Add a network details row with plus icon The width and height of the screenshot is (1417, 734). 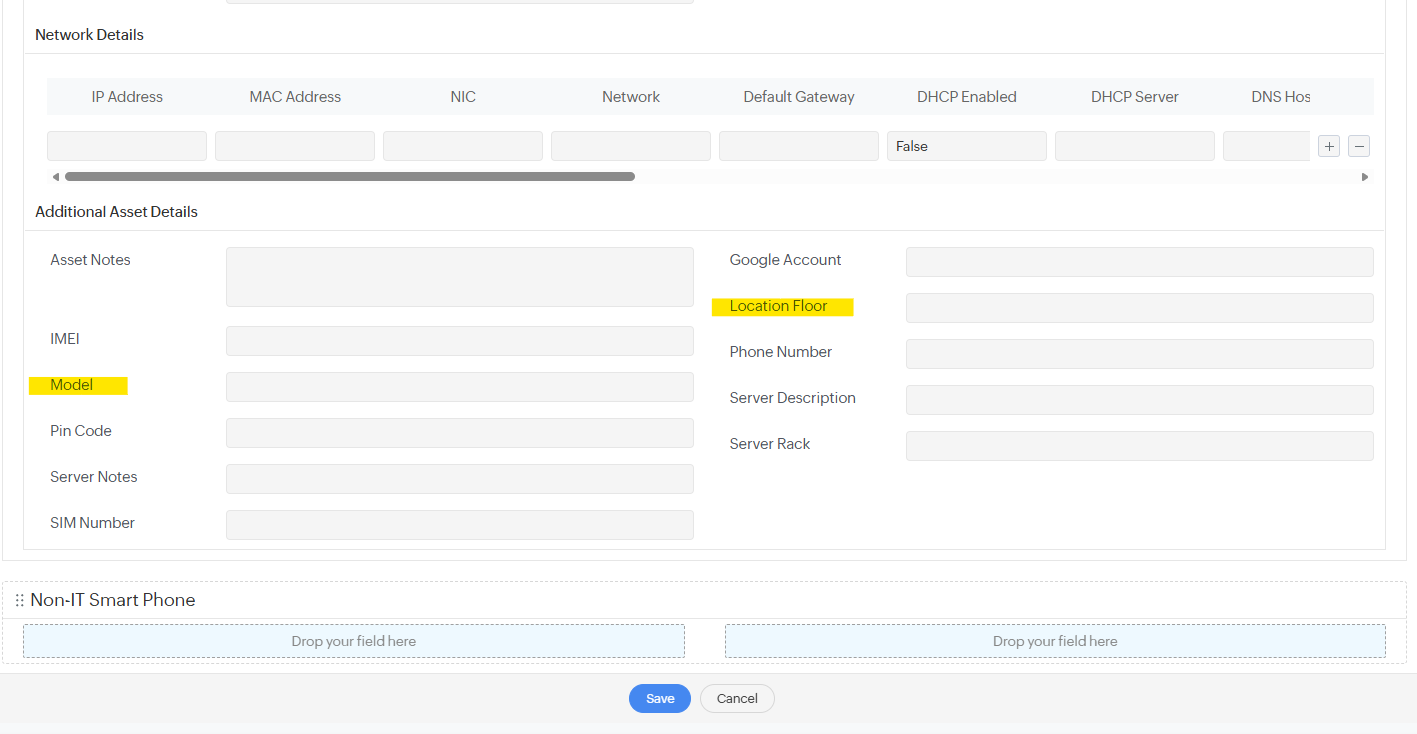1328,146
